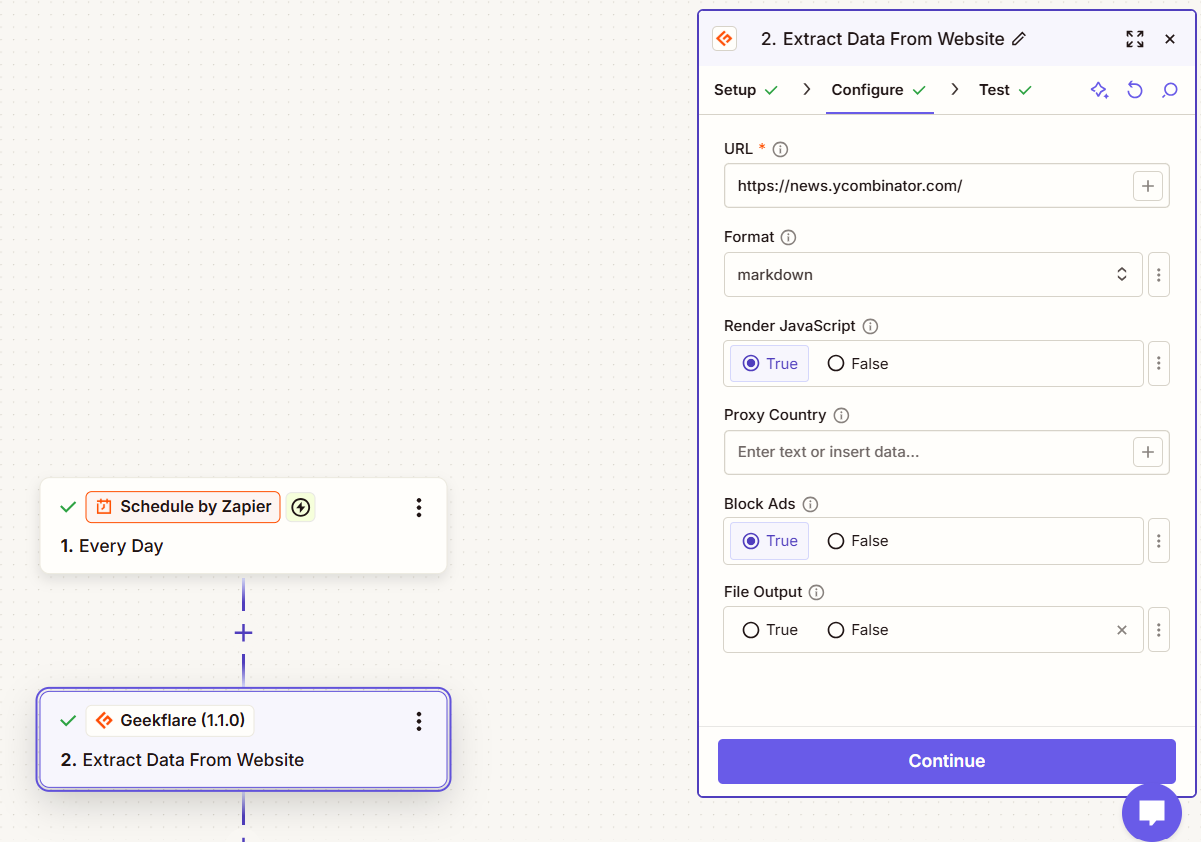
Task: Select '2. Extract Data From Website' step card
Action: [243, 740]
